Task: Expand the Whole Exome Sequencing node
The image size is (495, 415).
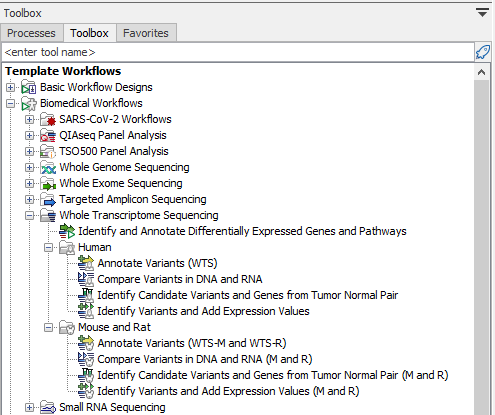Action: [29, 183]
